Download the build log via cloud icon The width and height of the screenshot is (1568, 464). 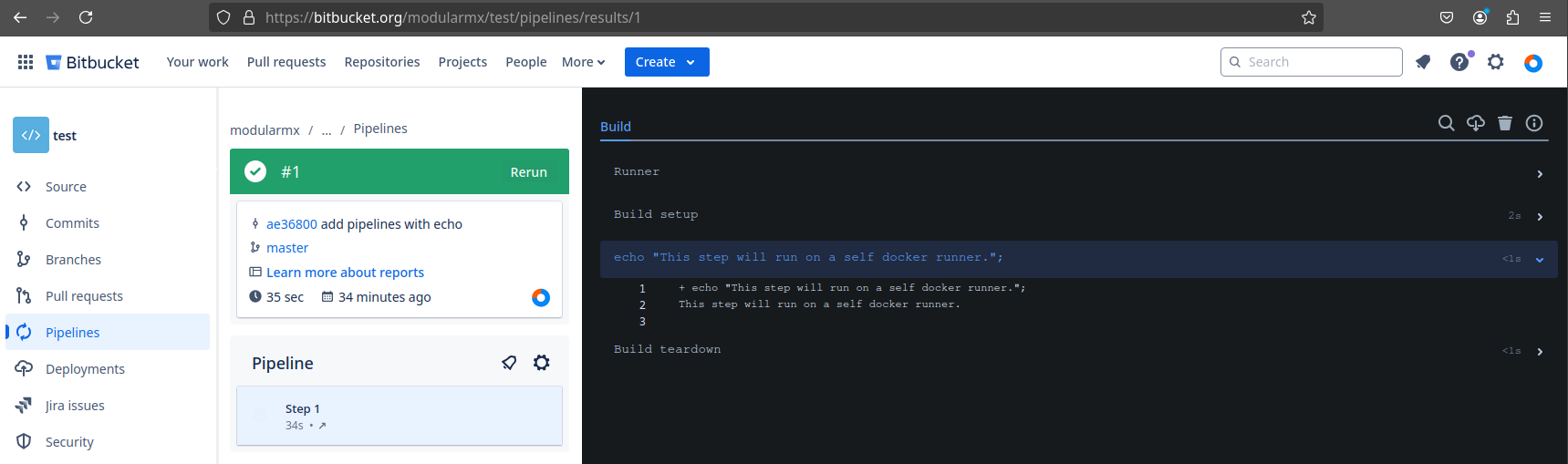[1475, 123]
